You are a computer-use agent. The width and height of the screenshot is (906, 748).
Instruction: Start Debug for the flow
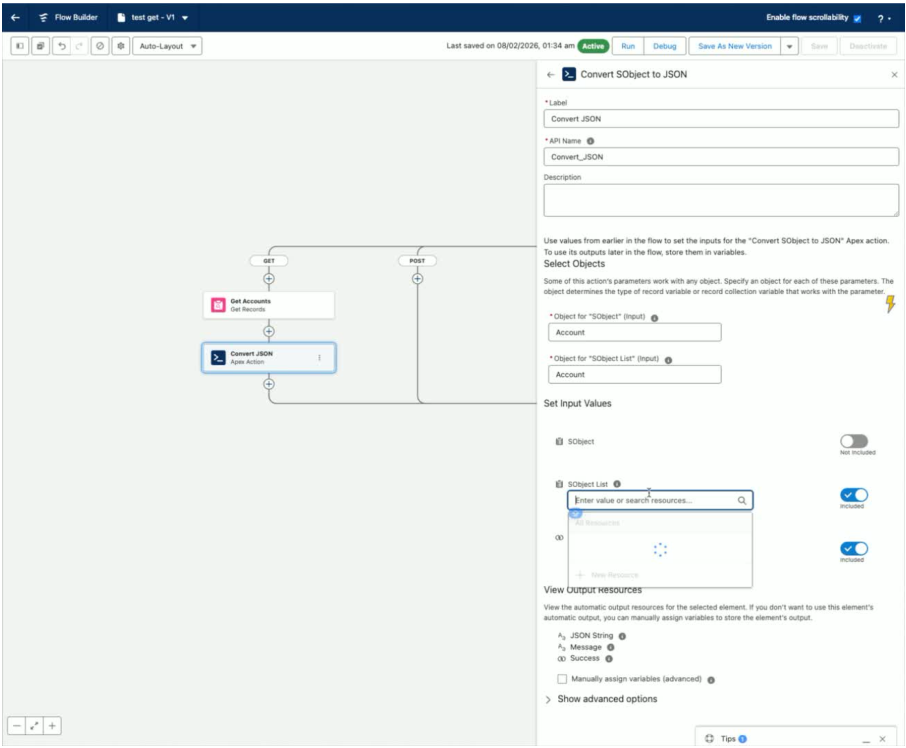[x=664, y=46]
